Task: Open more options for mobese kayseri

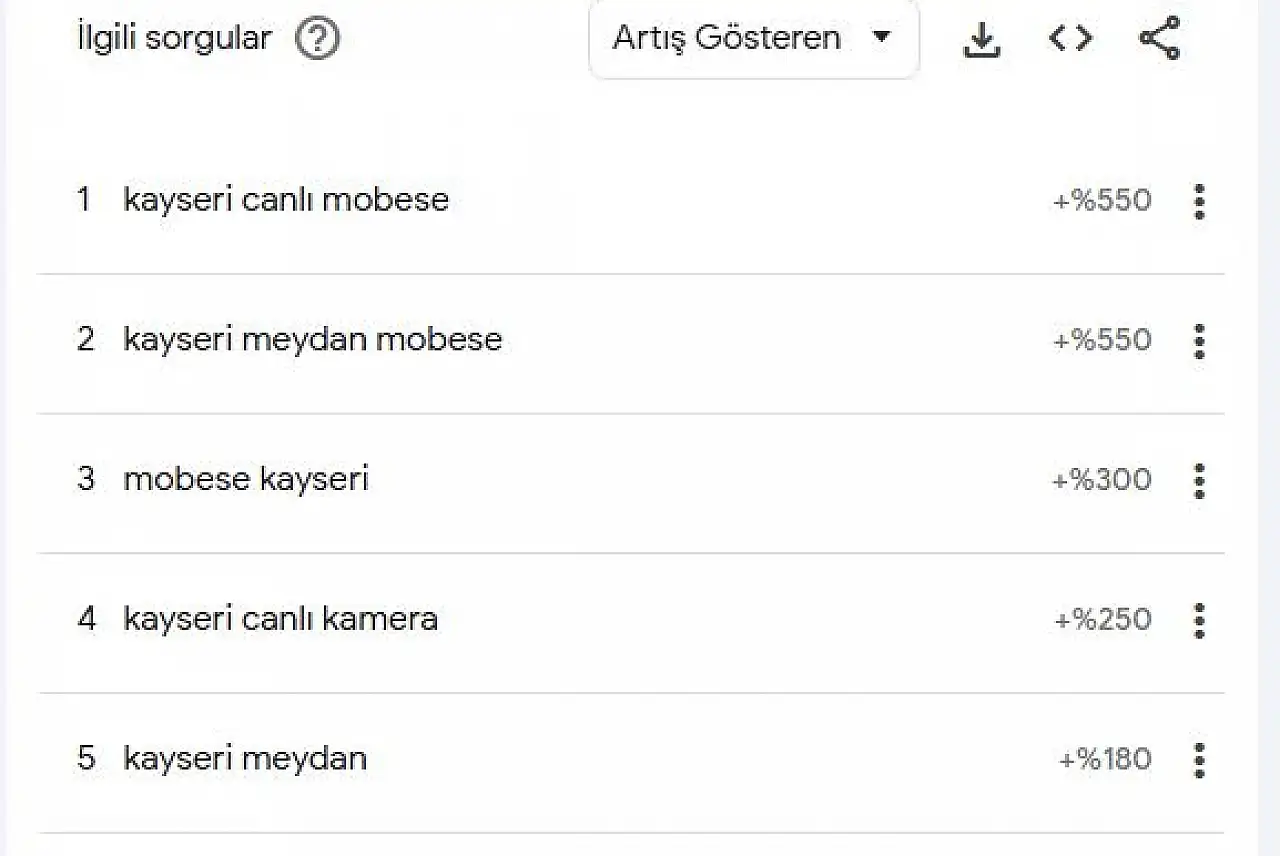Action: 1200,481
